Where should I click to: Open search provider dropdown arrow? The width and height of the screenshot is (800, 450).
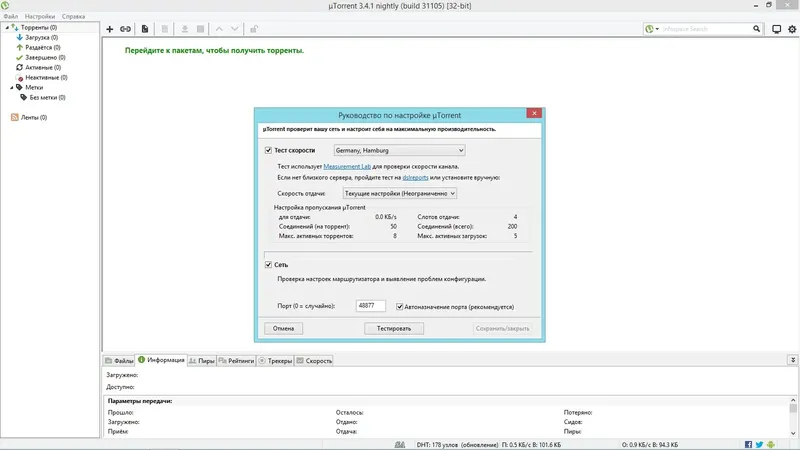click(x=657, y=29)
